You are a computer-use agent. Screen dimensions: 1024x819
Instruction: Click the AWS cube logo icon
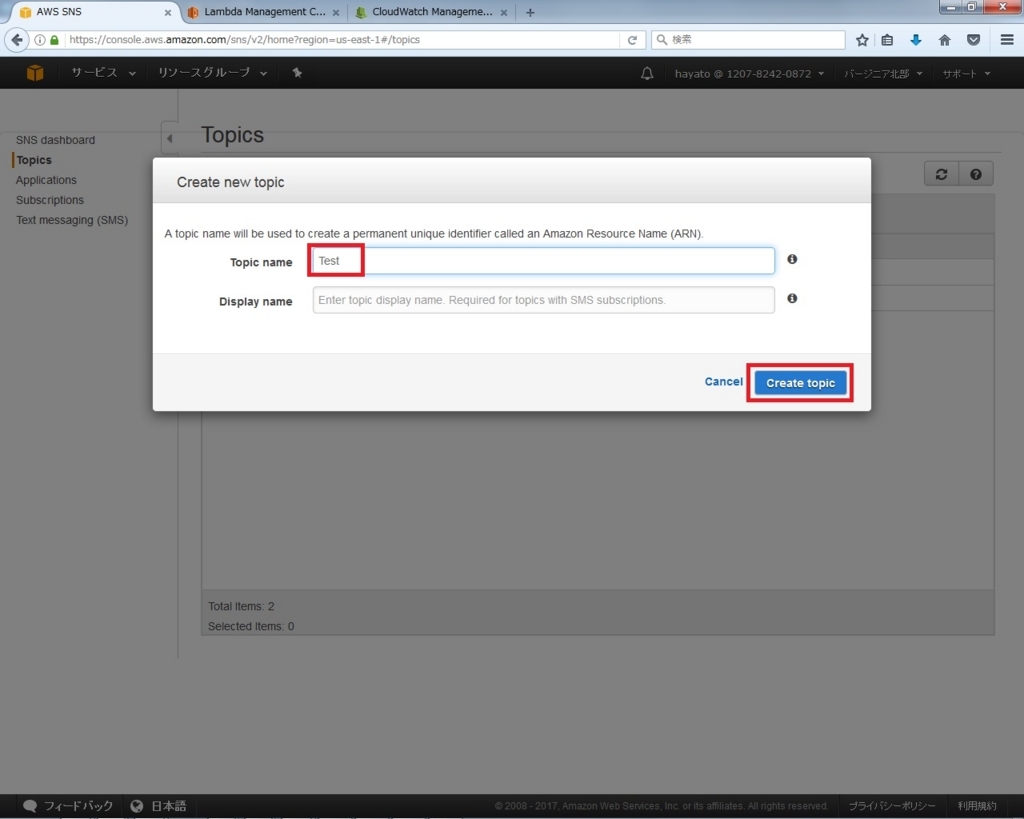35,72
